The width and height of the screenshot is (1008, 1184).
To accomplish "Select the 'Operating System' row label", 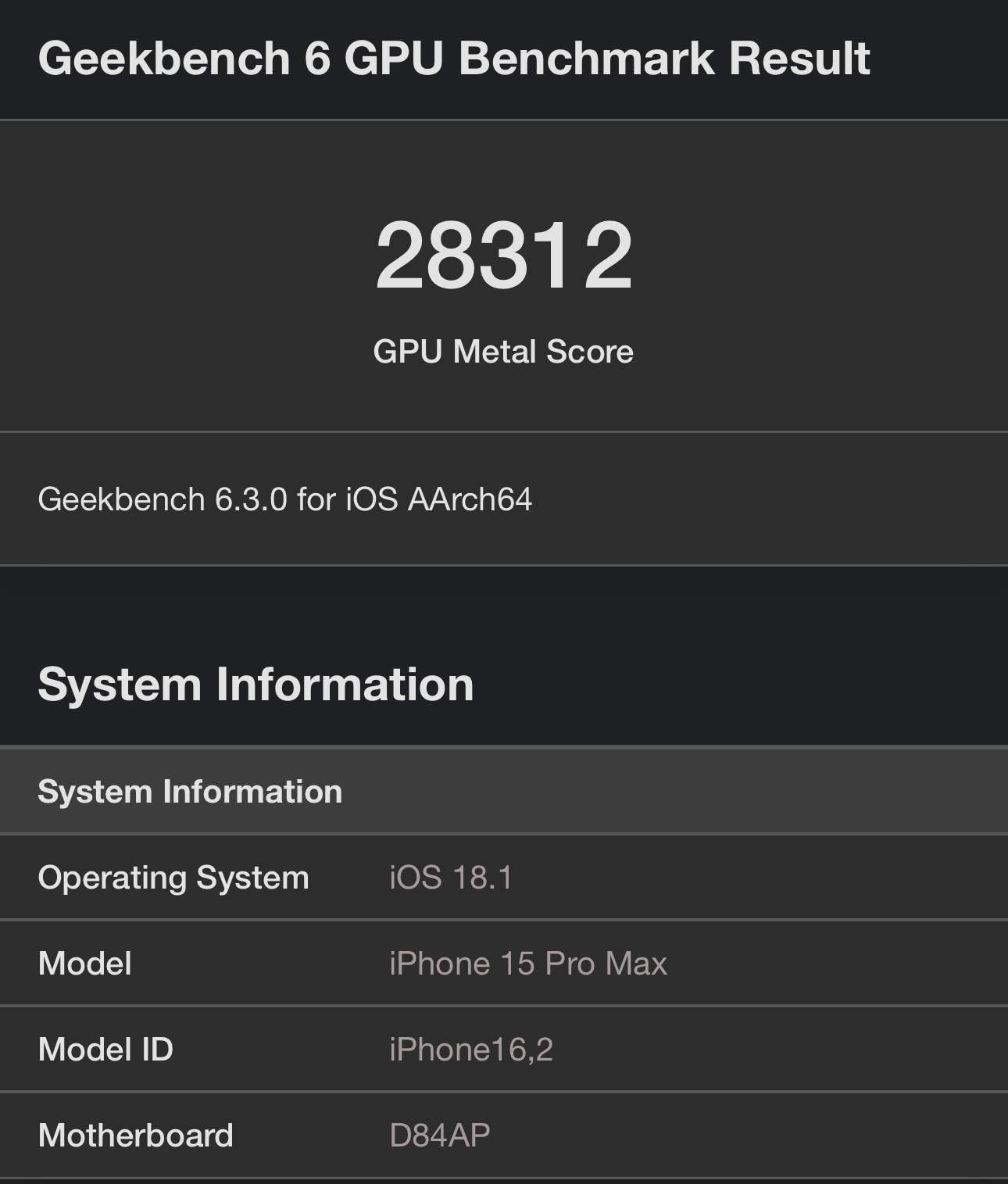I will point(173,878).
